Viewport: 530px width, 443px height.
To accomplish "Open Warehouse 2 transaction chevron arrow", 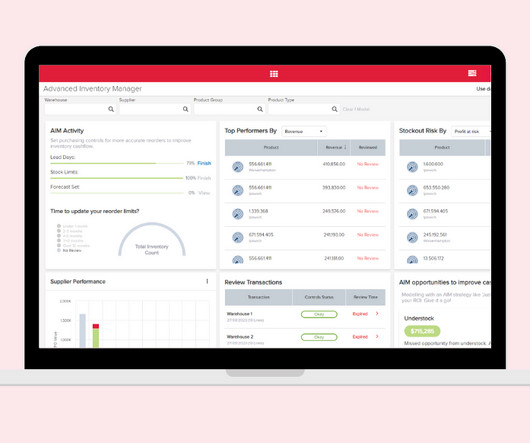I will [x=377, y=337].
